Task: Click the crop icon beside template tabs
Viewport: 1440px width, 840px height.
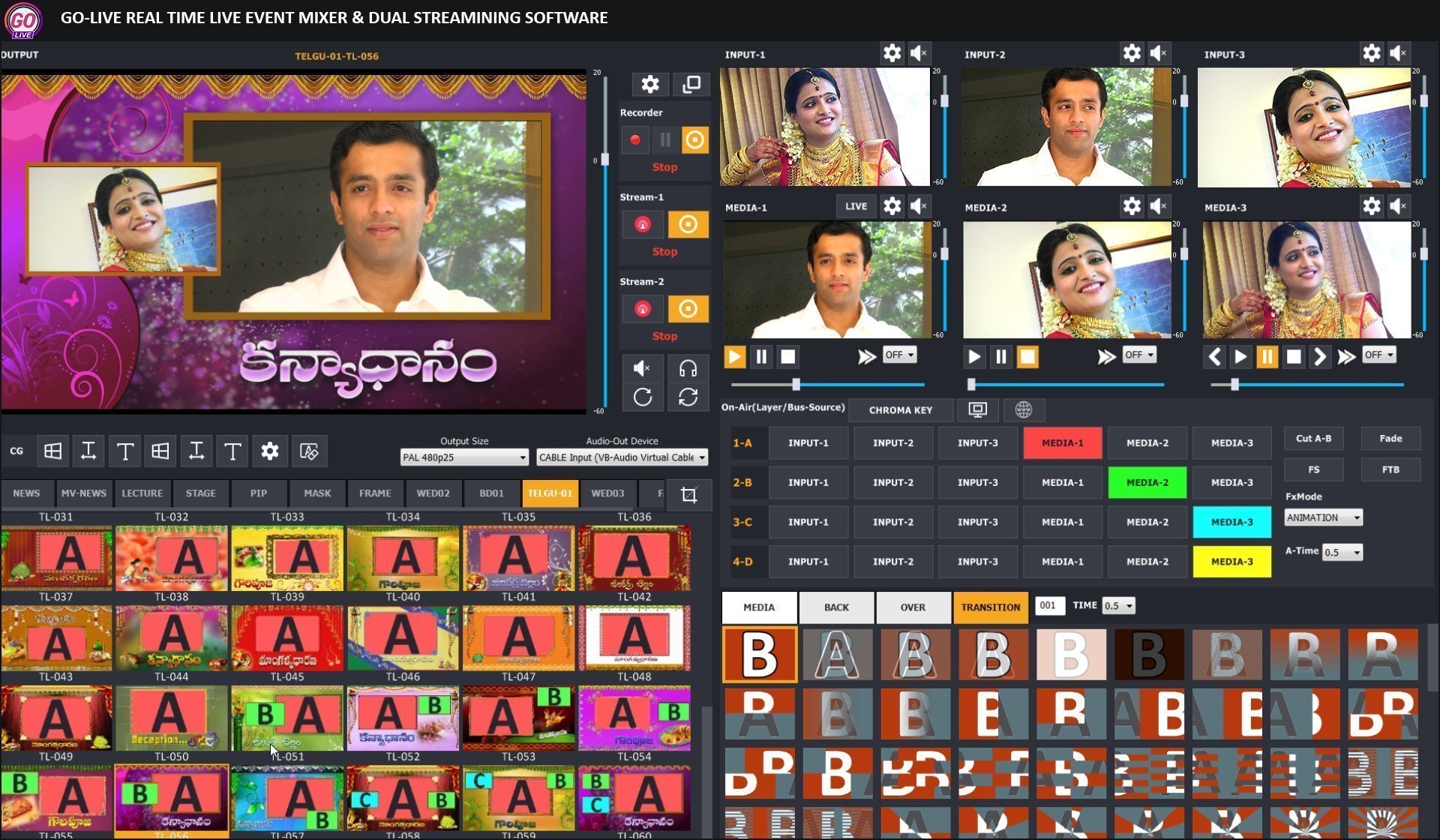Action: (x=688, y=494)
